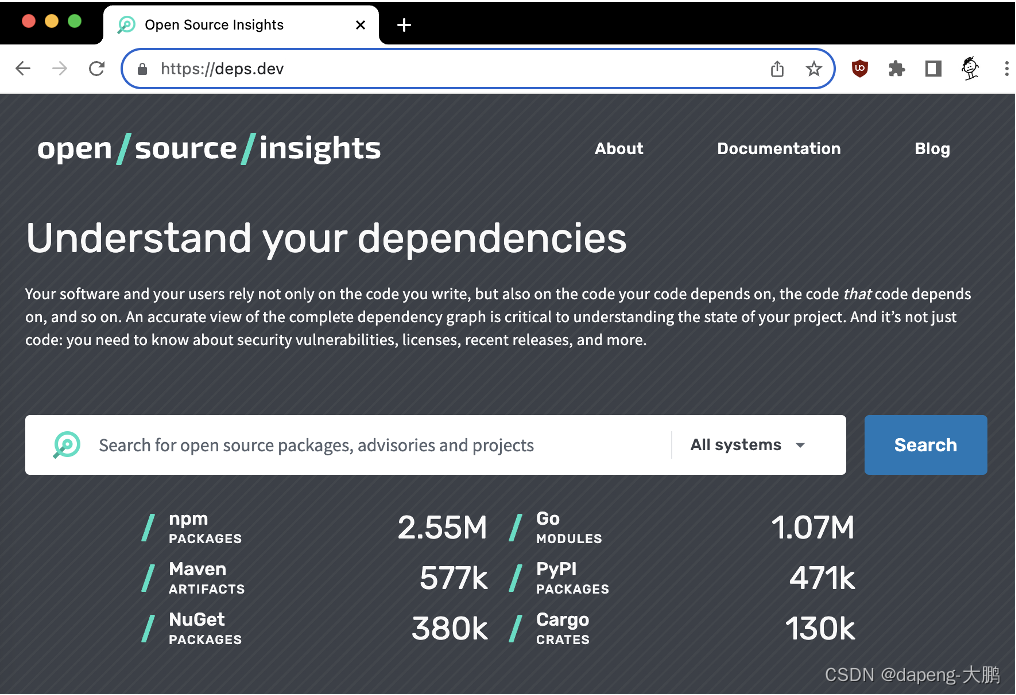Click the Understand your dependencies heading
This screenshot has height=695, width=1016.
[x=327, y=238]
